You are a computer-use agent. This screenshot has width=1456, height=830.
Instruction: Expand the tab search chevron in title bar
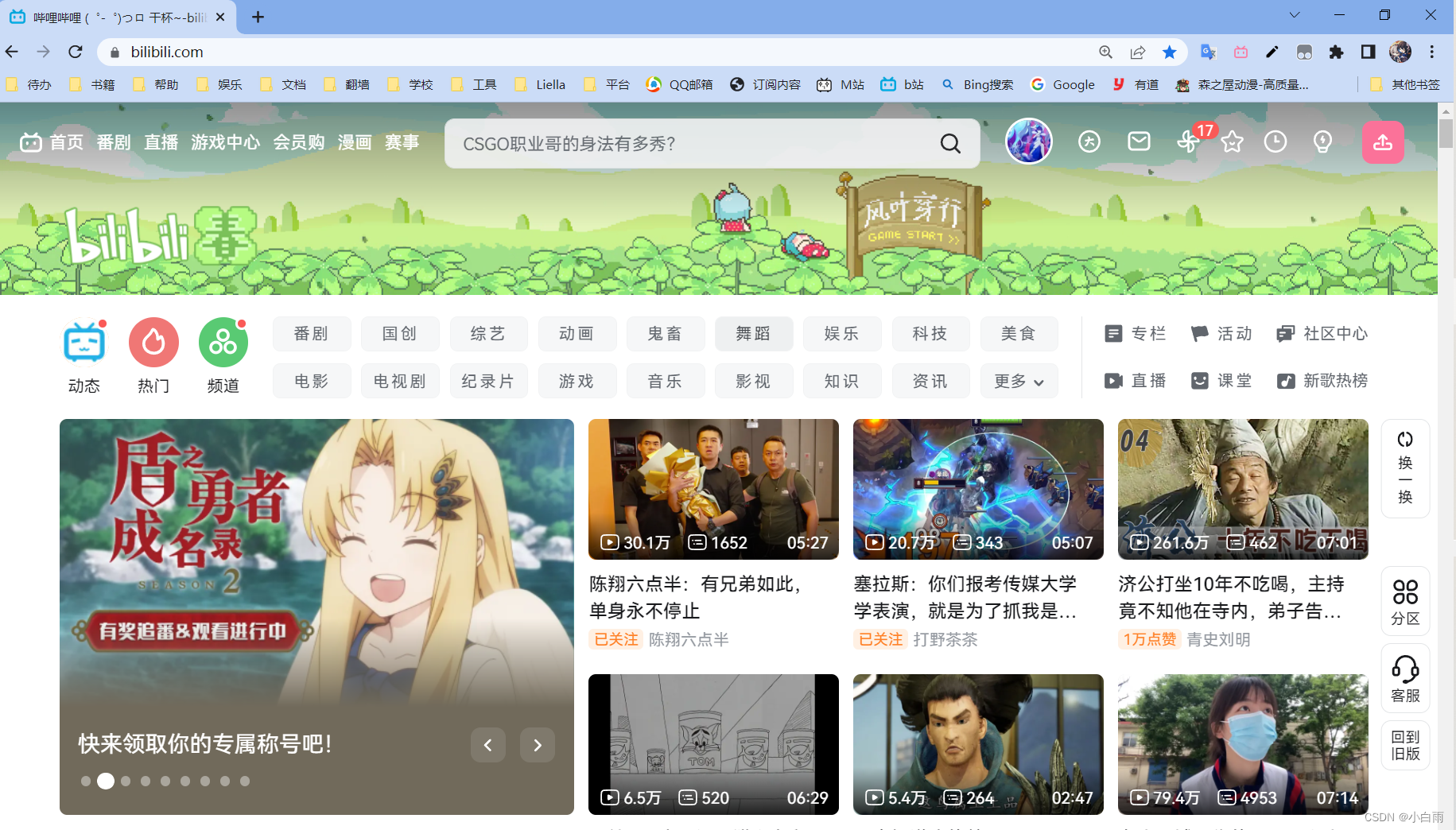(1295, 14)
